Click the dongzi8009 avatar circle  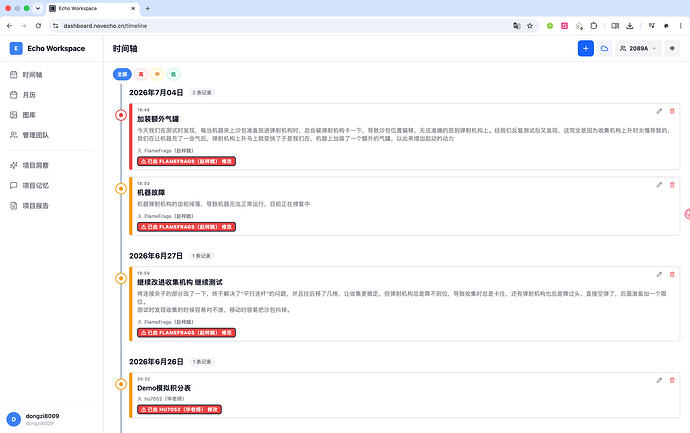(x=14, y=419)
